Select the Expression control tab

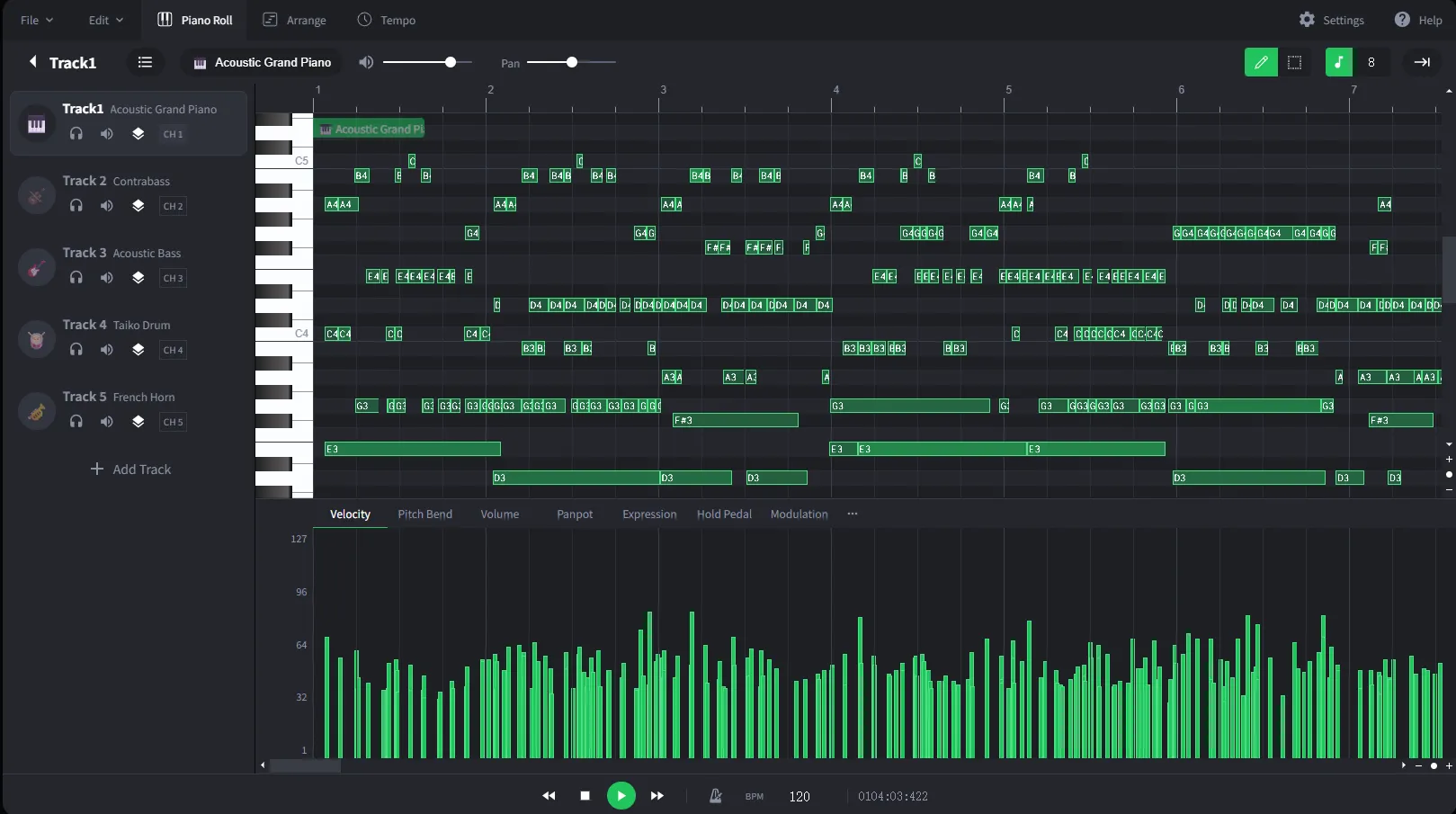click(x=649, y=514)
